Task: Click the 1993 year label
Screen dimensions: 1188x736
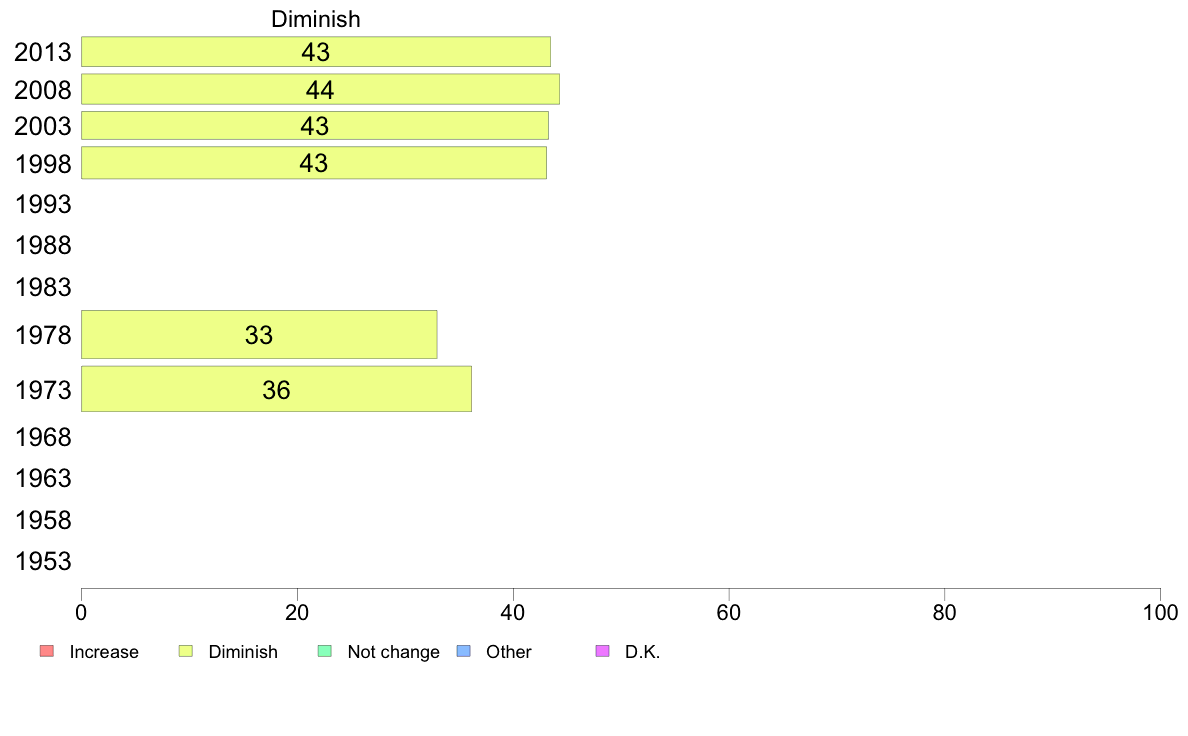Action: coord(43,205)
